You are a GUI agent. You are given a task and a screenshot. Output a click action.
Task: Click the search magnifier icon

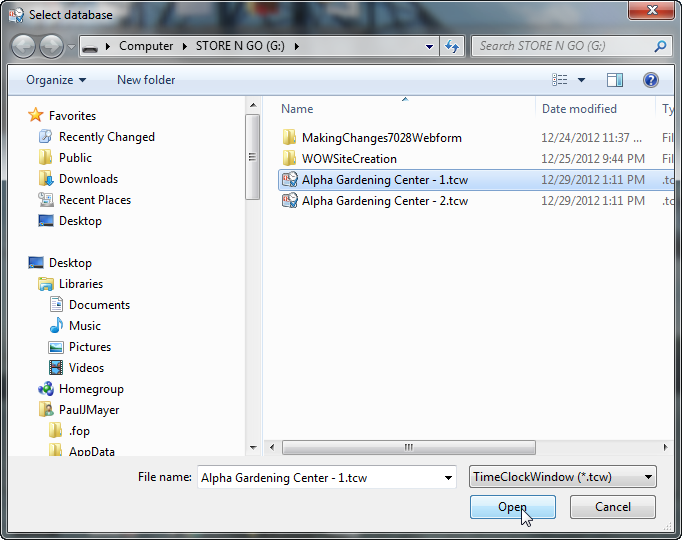tap(660, 46)
